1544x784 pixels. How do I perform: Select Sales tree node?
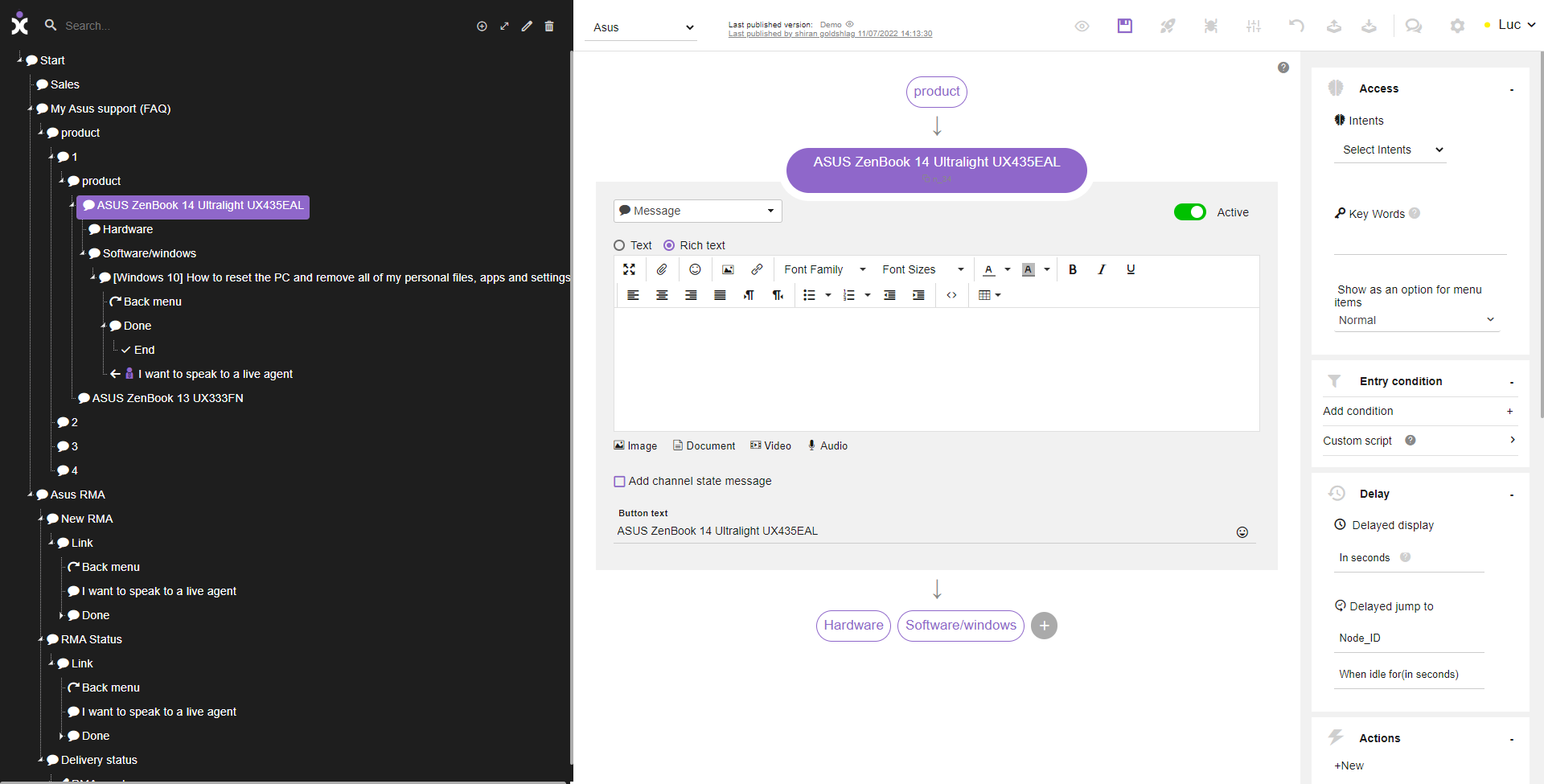tap(64, 84)
